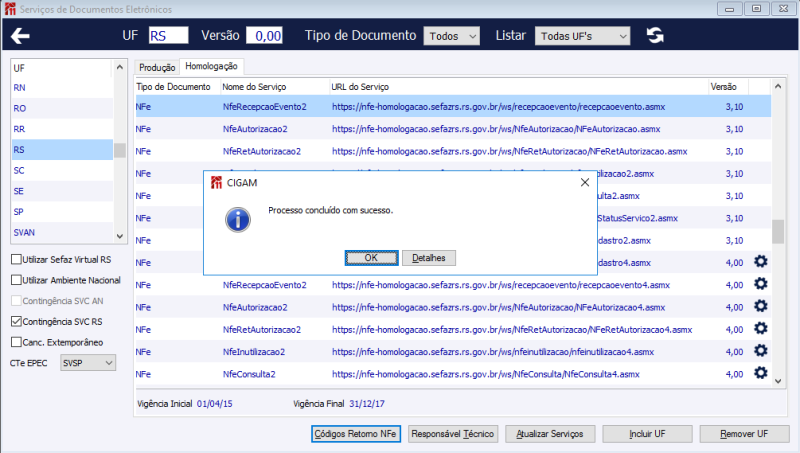
Task: Click the Responsável Técnico button
Action: tap(453, 434)
